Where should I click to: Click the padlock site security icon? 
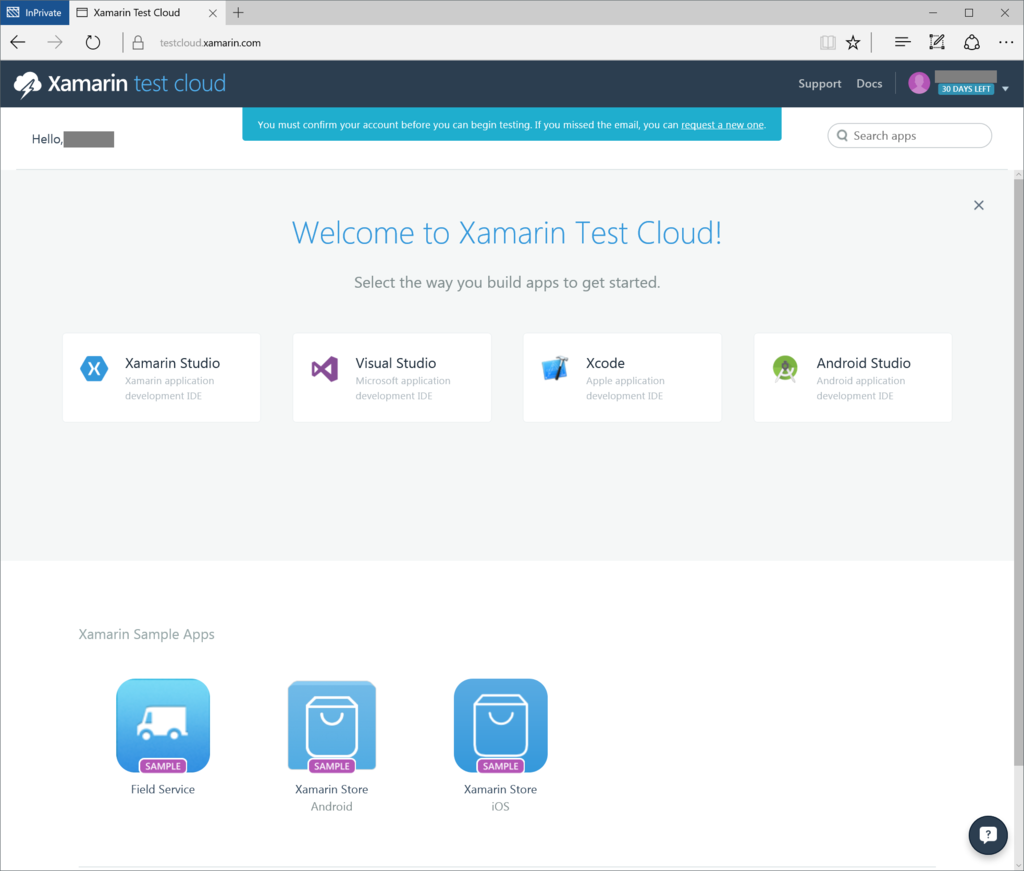138,42
